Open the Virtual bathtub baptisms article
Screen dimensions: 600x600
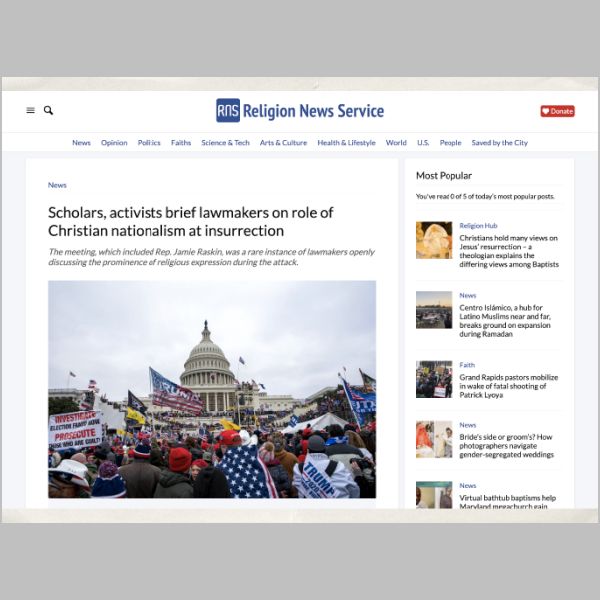(x=507, y=501)
